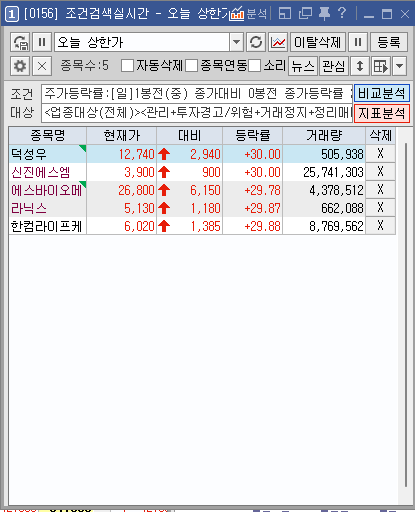Pause real-time search next to condition name
Screen dimensions: 415x512
(x=42, y=42)
